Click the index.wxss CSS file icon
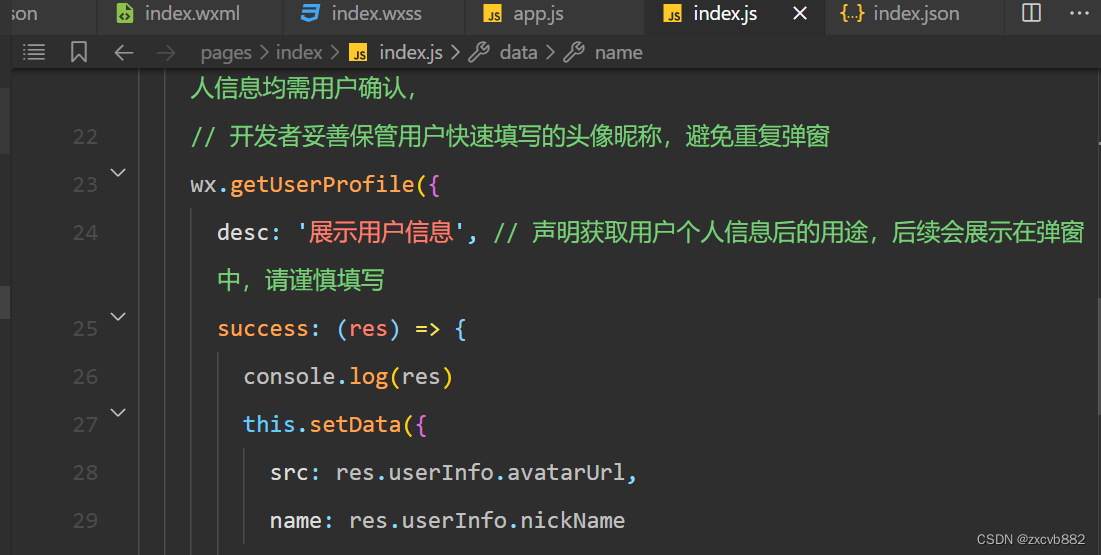Screen dimensions: 1101x555 tap(310, 13)
